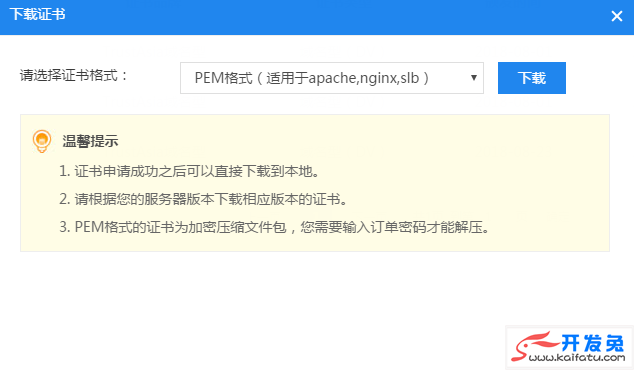Click tip 2 about 服务器版本
The width and height of the screenshot is (634, 370).
[203, 199]
